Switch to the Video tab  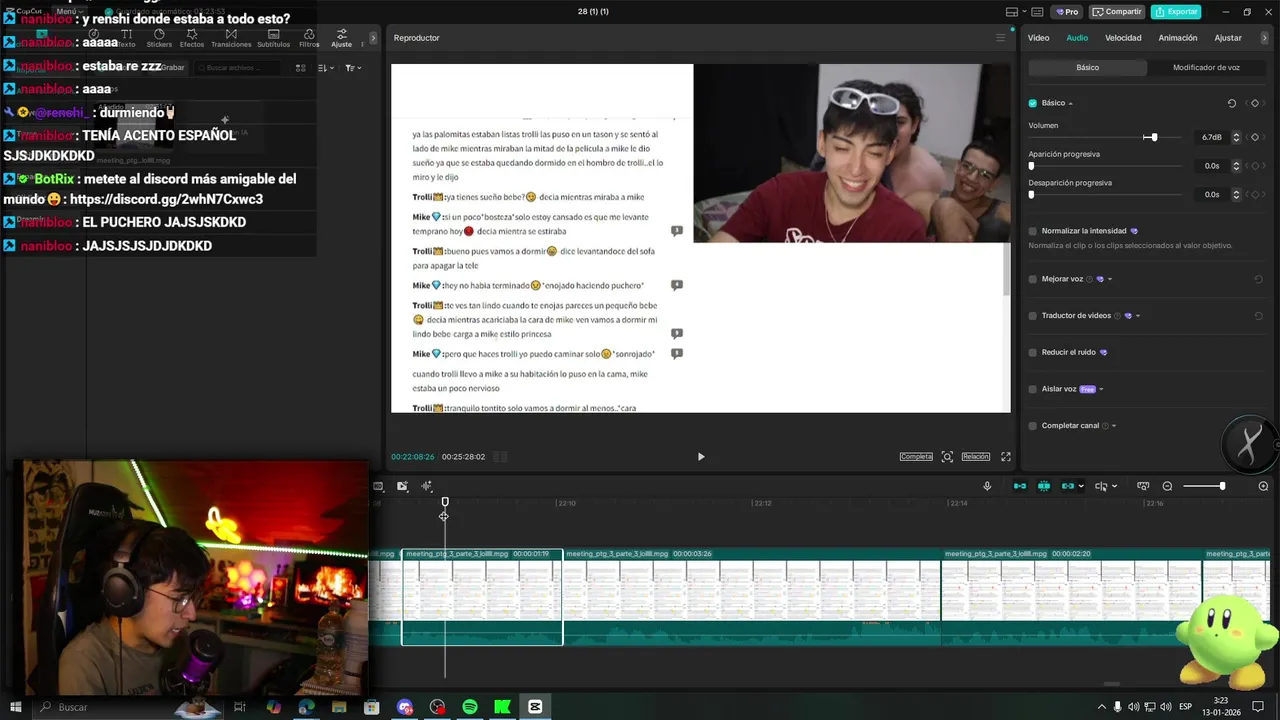coord(1039,38)
